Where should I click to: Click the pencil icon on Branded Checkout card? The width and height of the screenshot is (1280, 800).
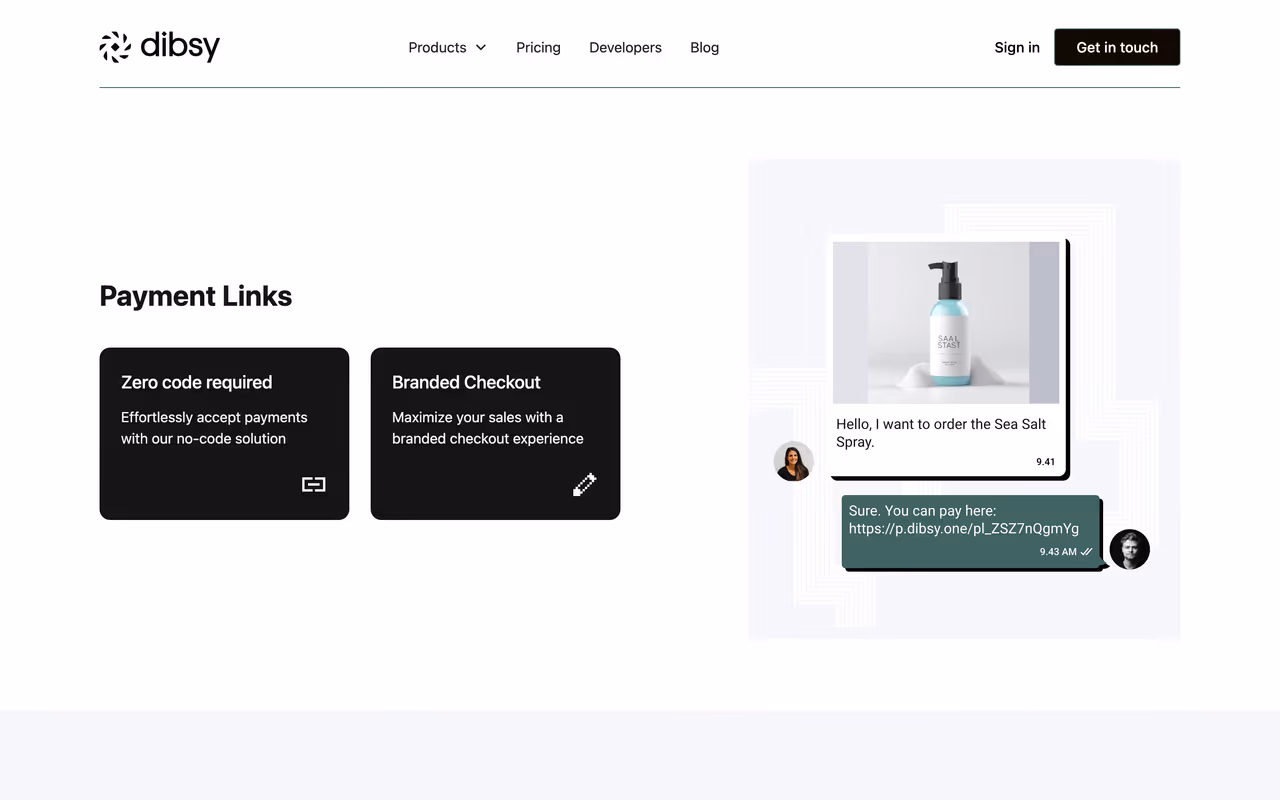coord(585,484)
